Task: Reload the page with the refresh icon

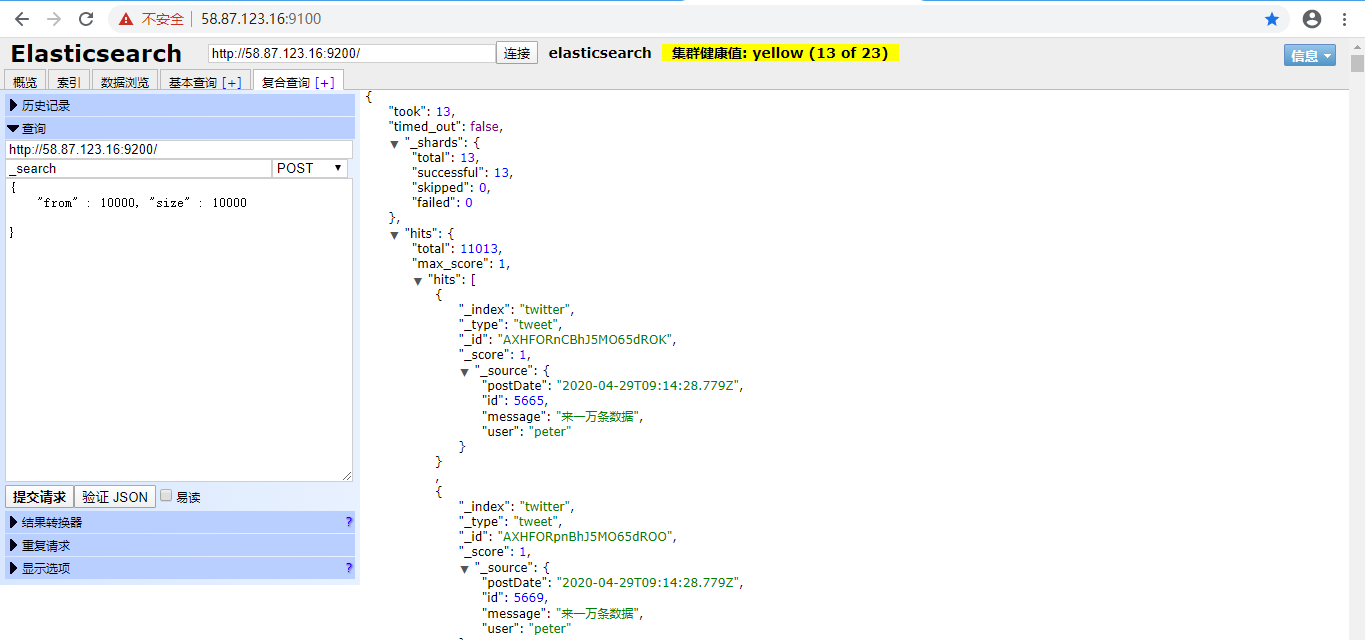Action: point(86,19)
